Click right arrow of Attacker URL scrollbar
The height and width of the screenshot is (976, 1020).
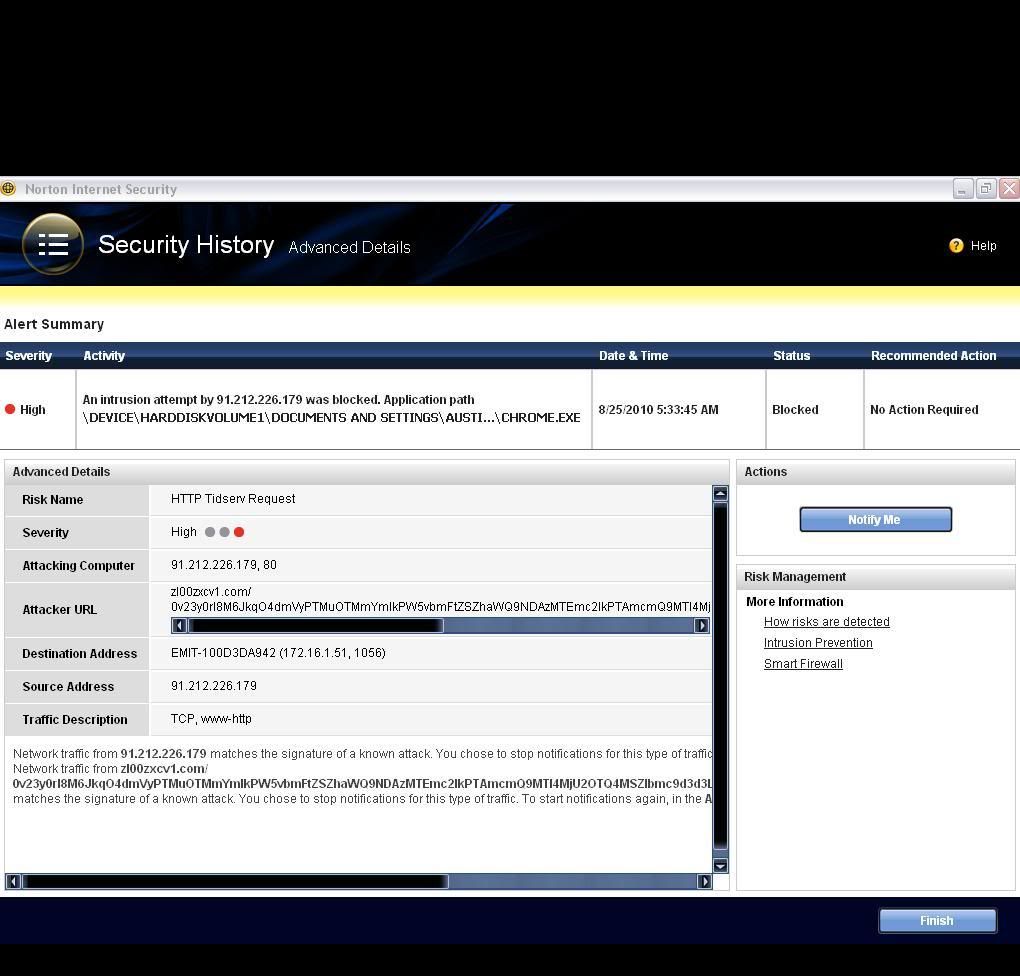[701, 625]
